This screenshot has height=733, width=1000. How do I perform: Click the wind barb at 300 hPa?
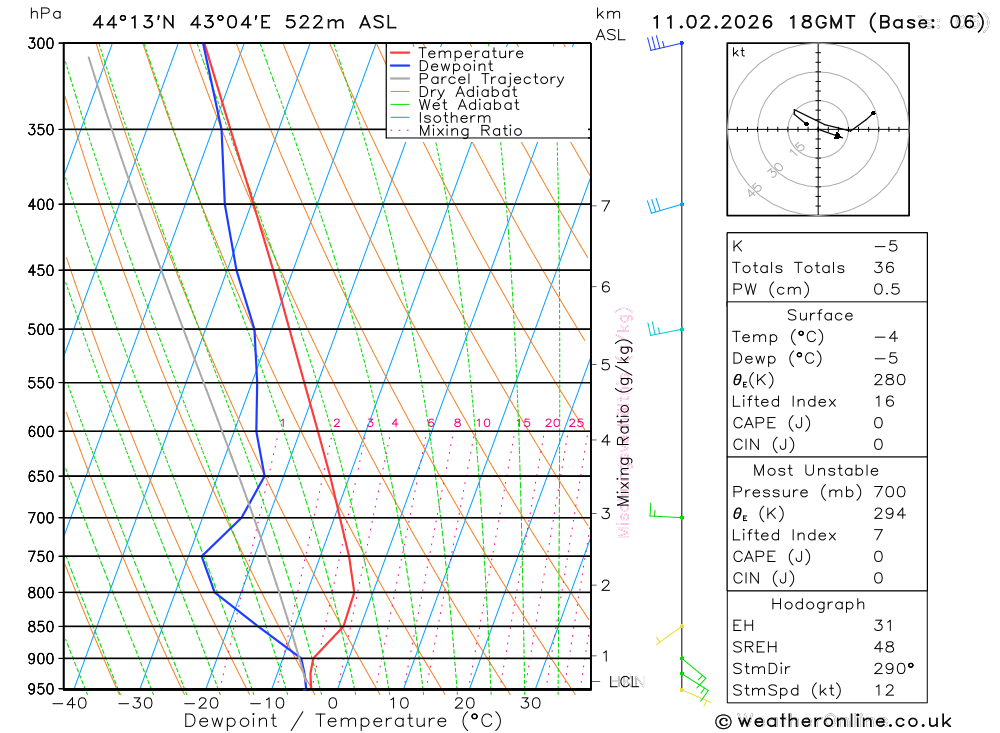point(665,43)
